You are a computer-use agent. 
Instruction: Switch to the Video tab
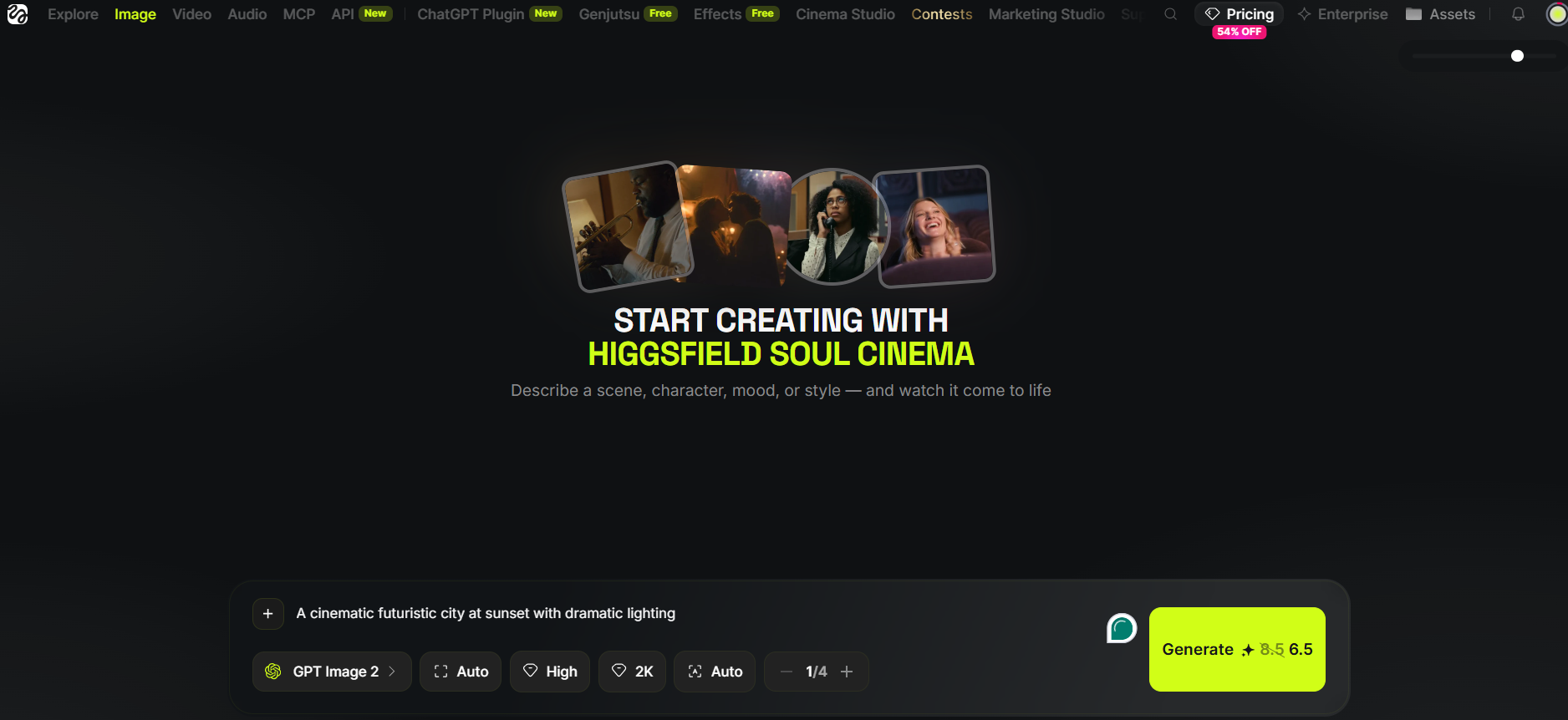(x=191, y=14)
